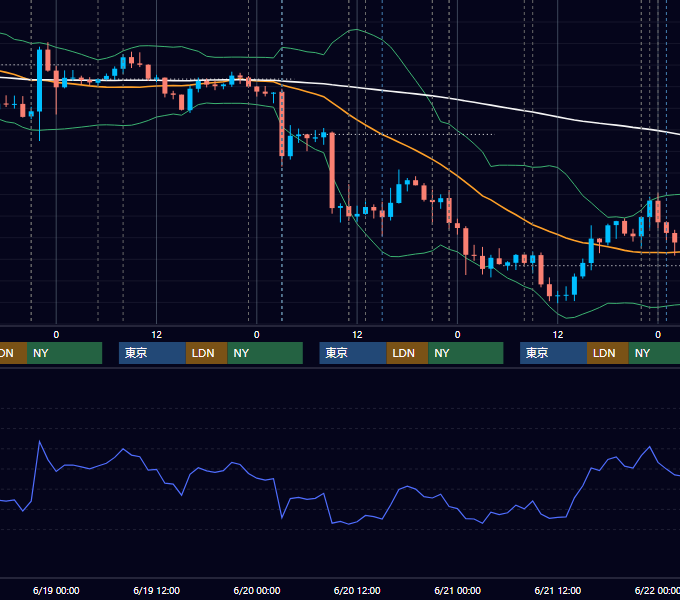The image size is (680, 600).
Task: Click the tall red candle at 6/20 09:00
Action: tap(332, 171)
